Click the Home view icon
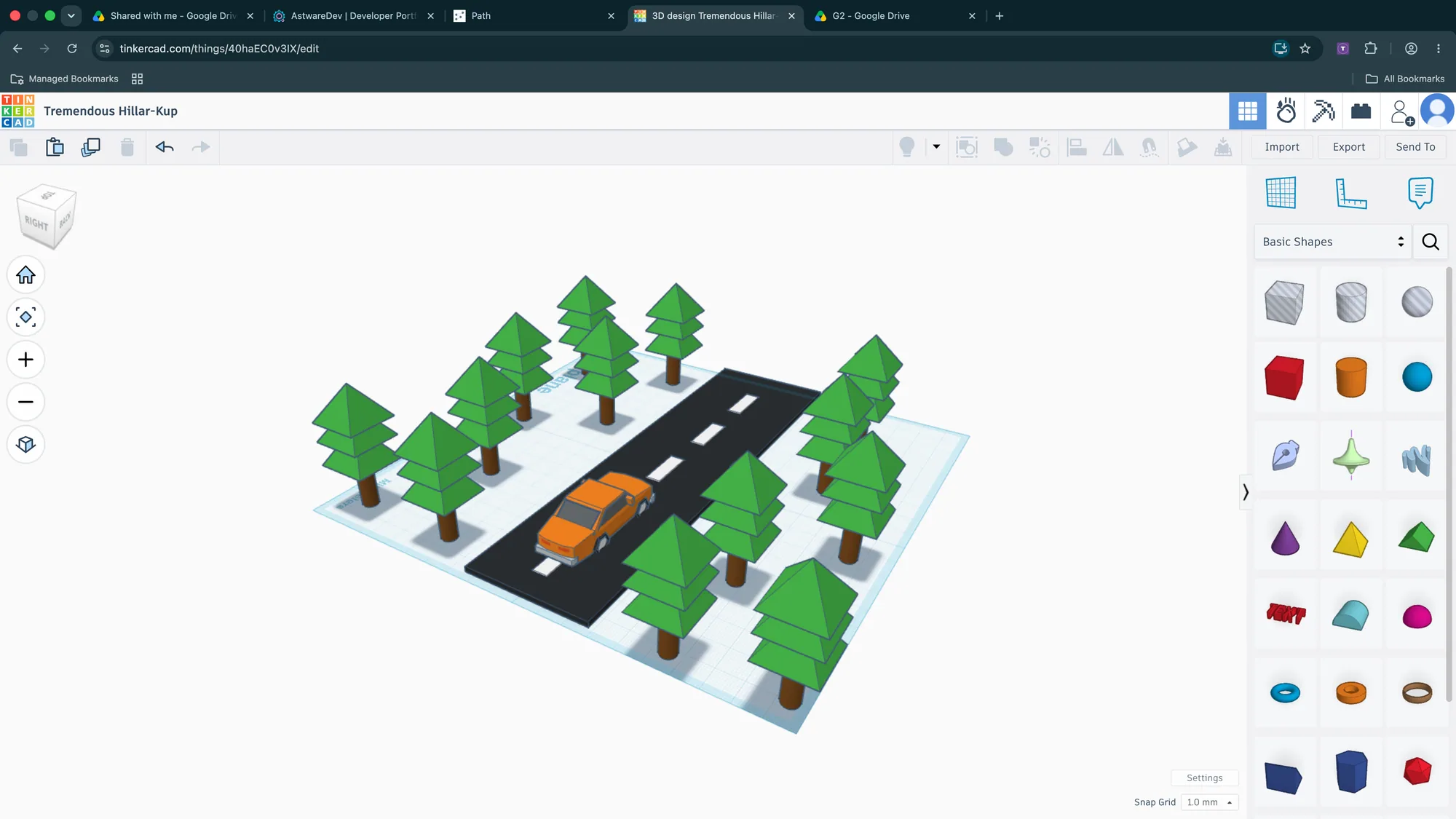Viewport: 1456px width, 819px height. [x=25, y=275]
